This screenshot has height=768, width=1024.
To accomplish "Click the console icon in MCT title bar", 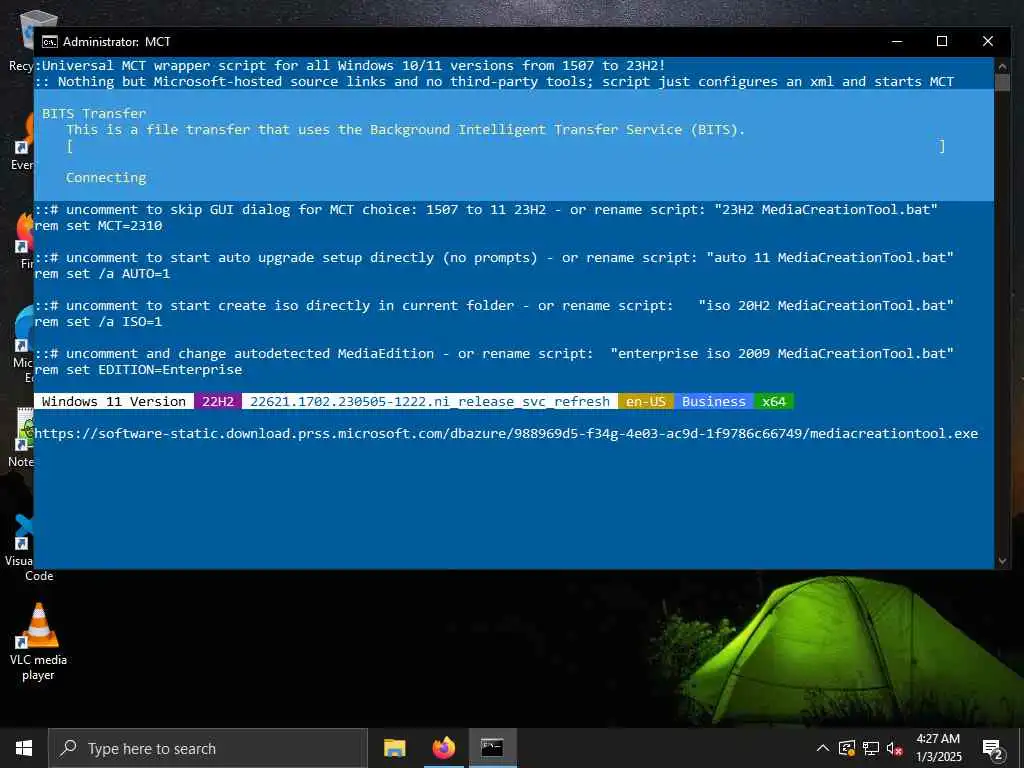I will point(49,42).
